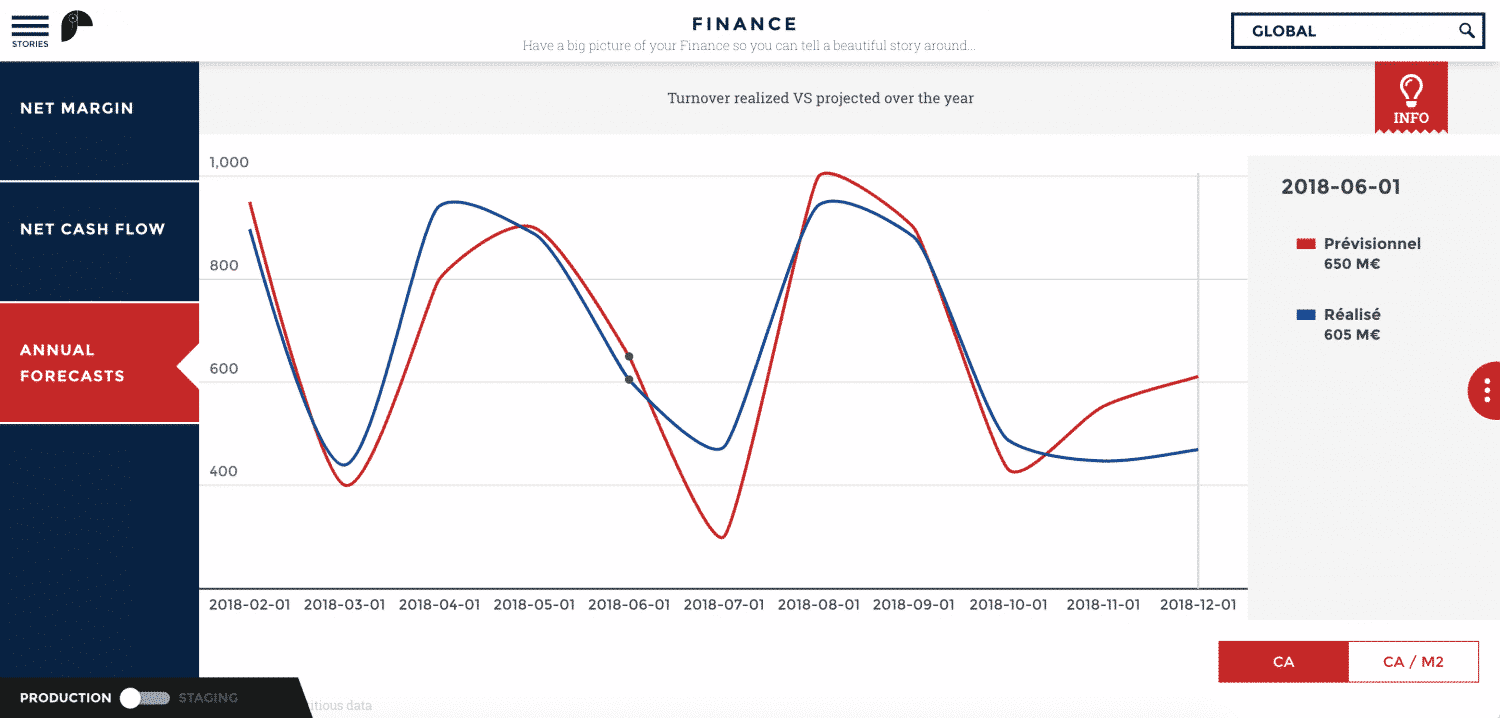1500x718 pixels.
Task: Click the Finance page title
Action: coord(745,24)
